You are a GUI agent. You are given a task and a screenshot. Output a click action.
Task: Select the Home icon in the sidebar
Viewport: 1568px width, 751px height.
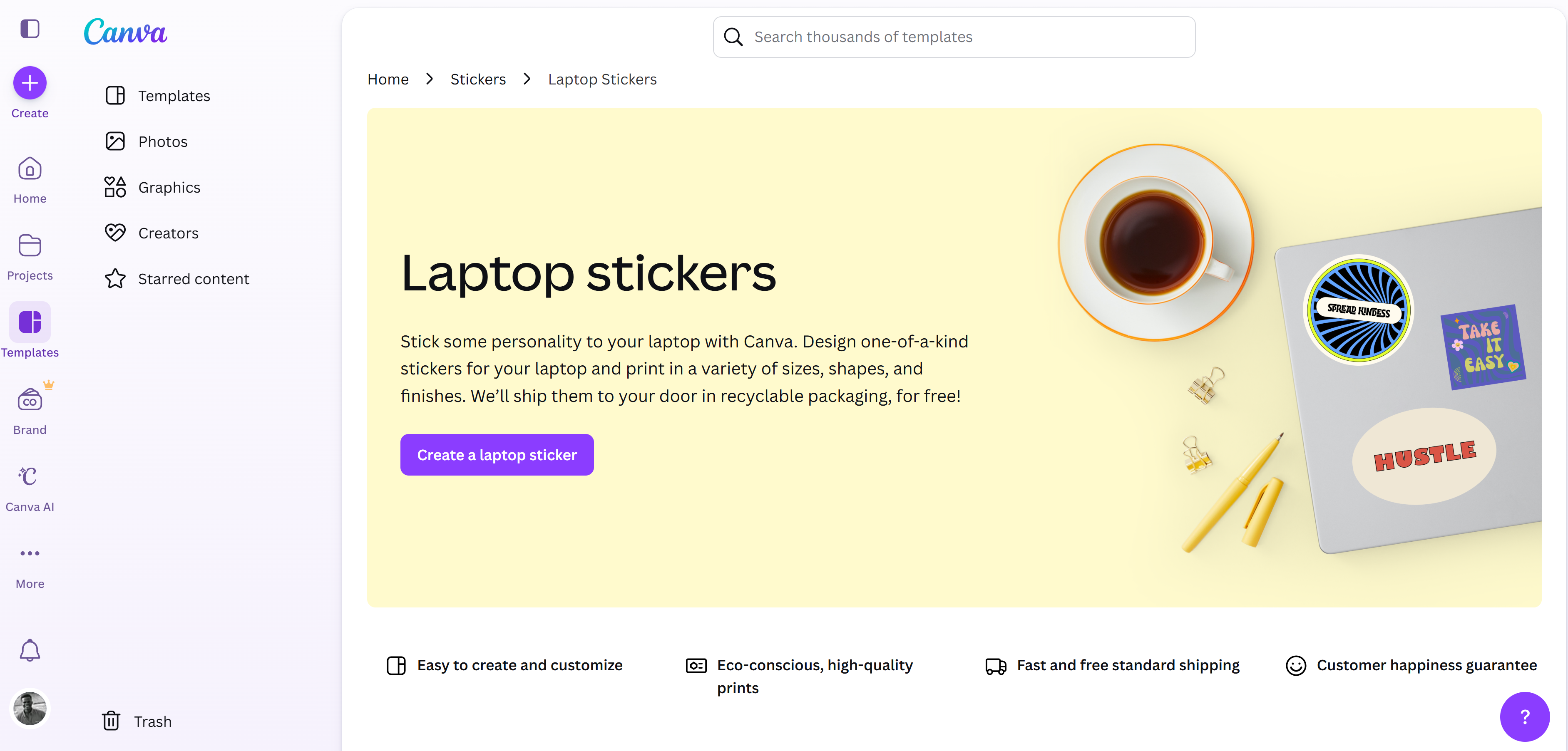pos(29,169)
